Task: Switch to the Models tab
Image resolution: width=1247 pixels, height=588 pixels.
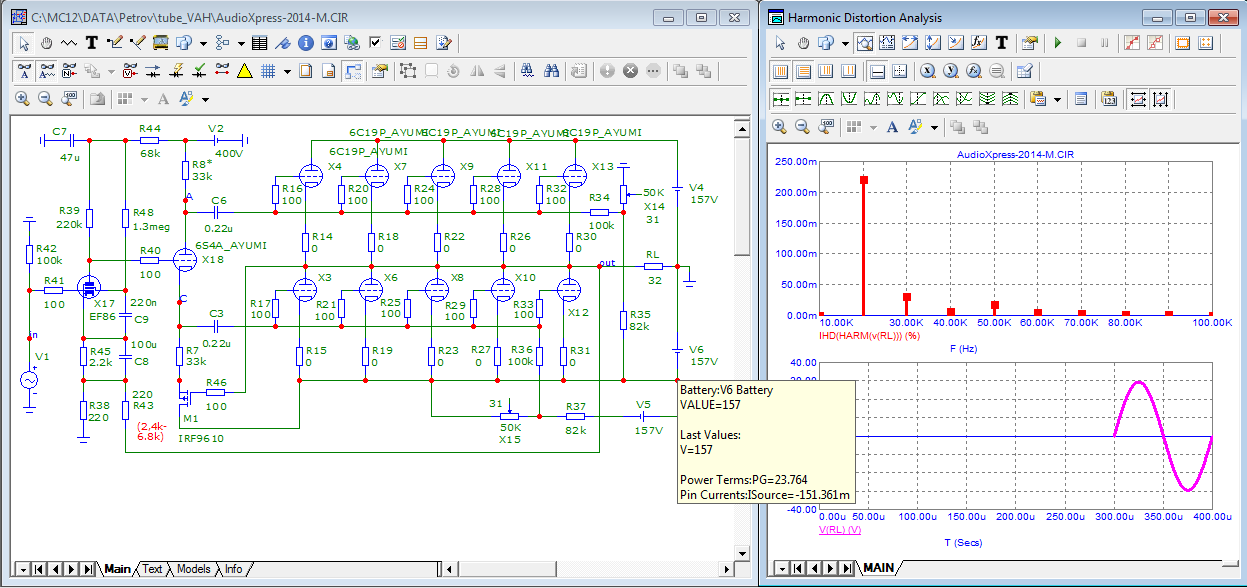Action: click(193, 569)
